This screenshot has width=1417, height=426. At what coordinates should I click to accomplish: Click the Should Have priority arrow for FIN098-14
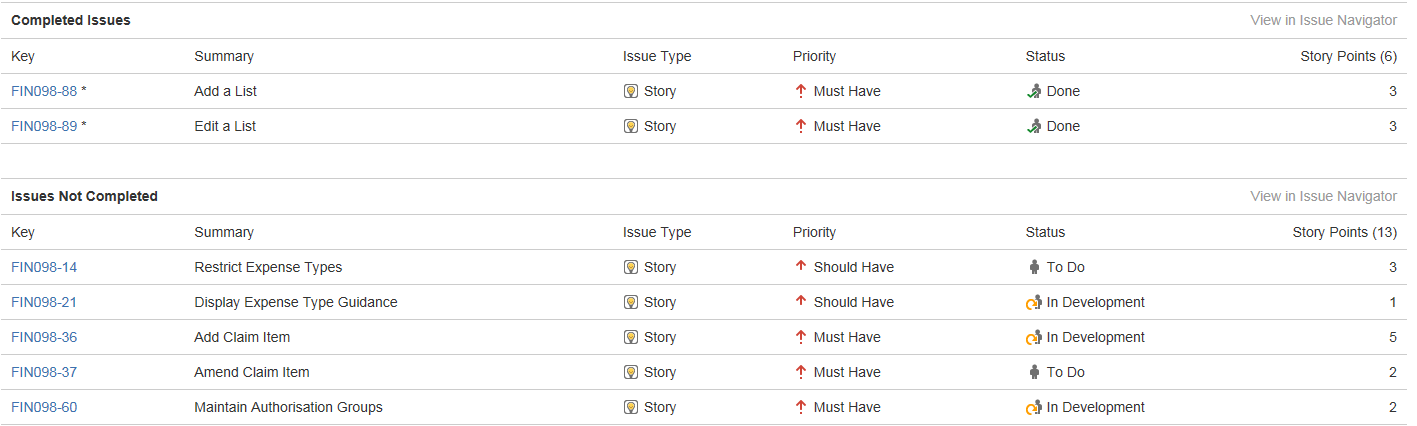(x=800, y=267)
